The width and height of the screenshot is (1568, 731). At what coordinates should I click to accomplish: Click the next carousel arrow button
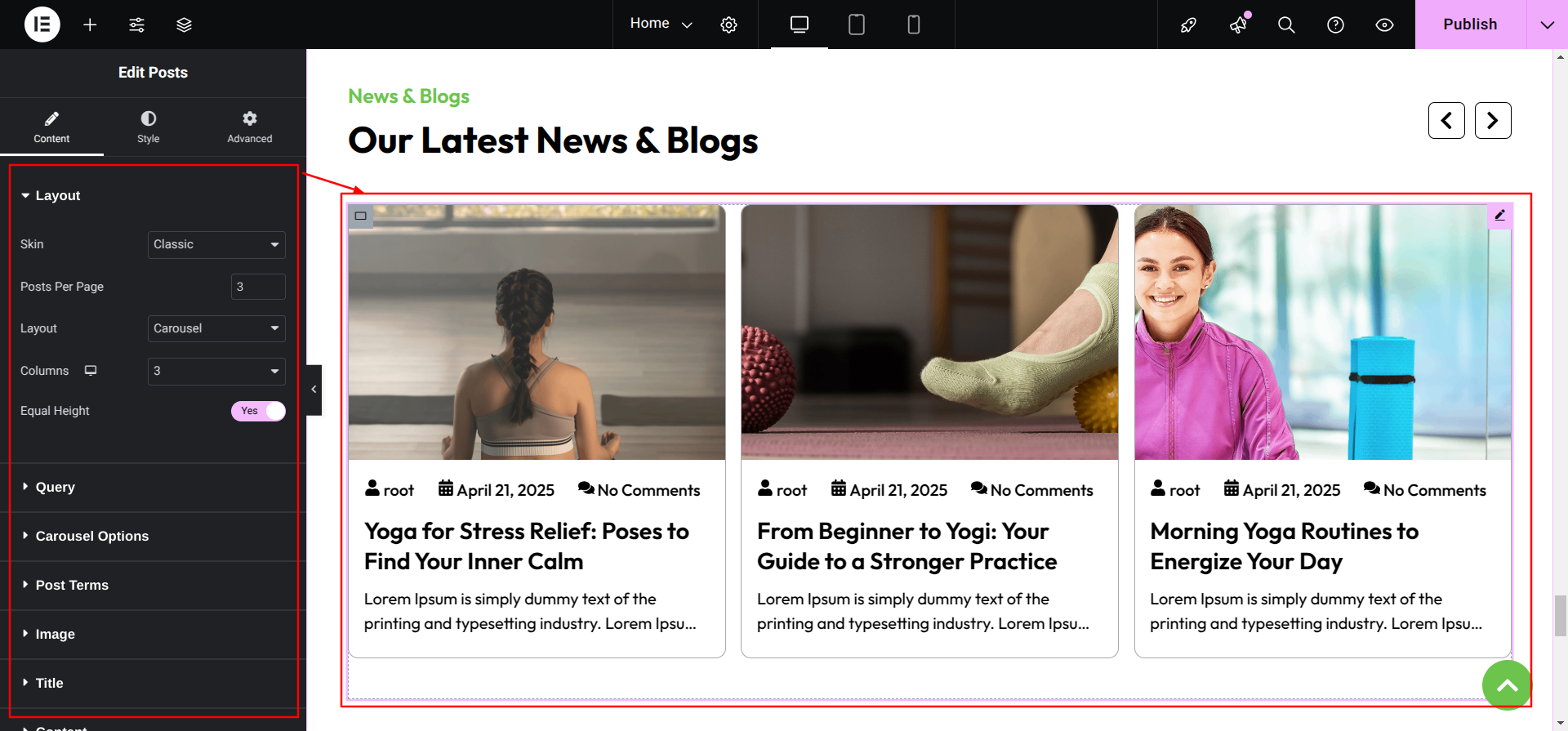[1493, 121]
